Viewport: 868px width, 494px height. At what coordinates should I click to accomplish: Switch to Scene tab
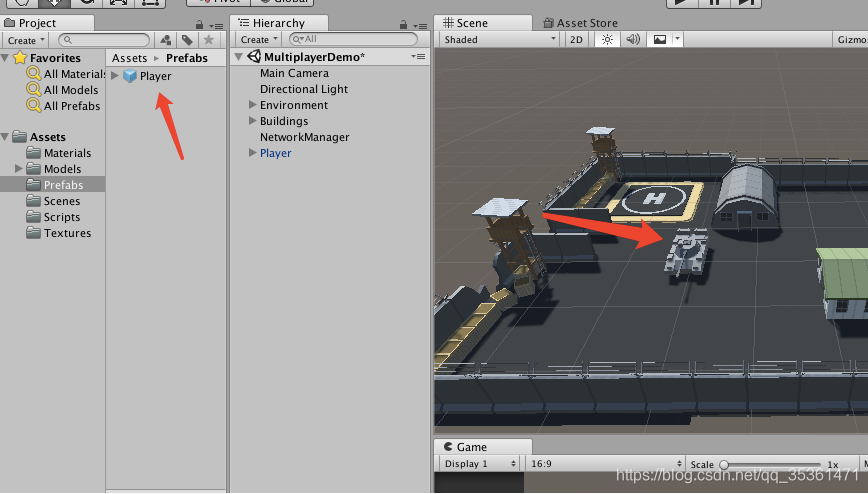[483, 23]
